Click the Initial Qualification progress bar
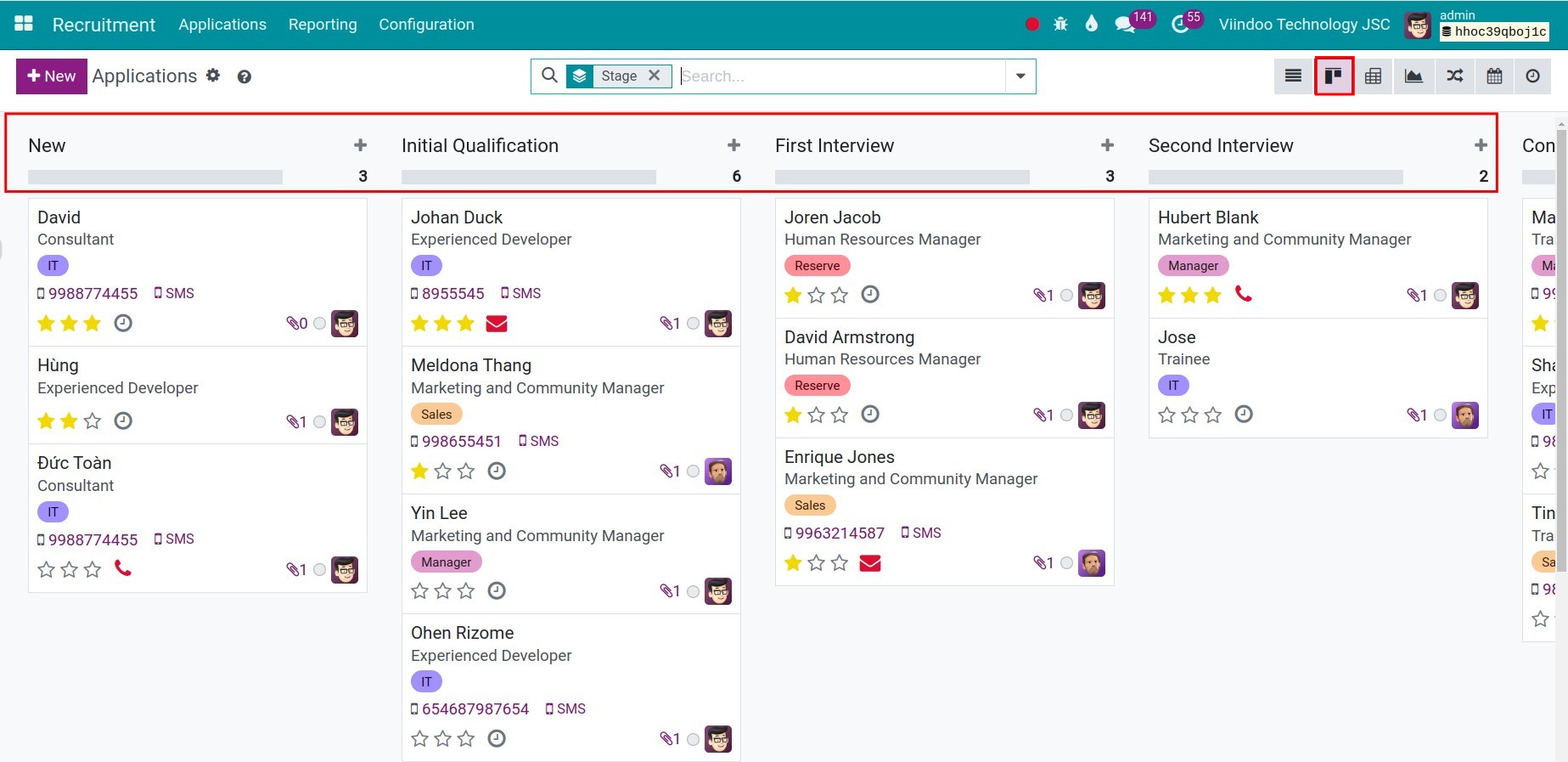 point(529,178)
